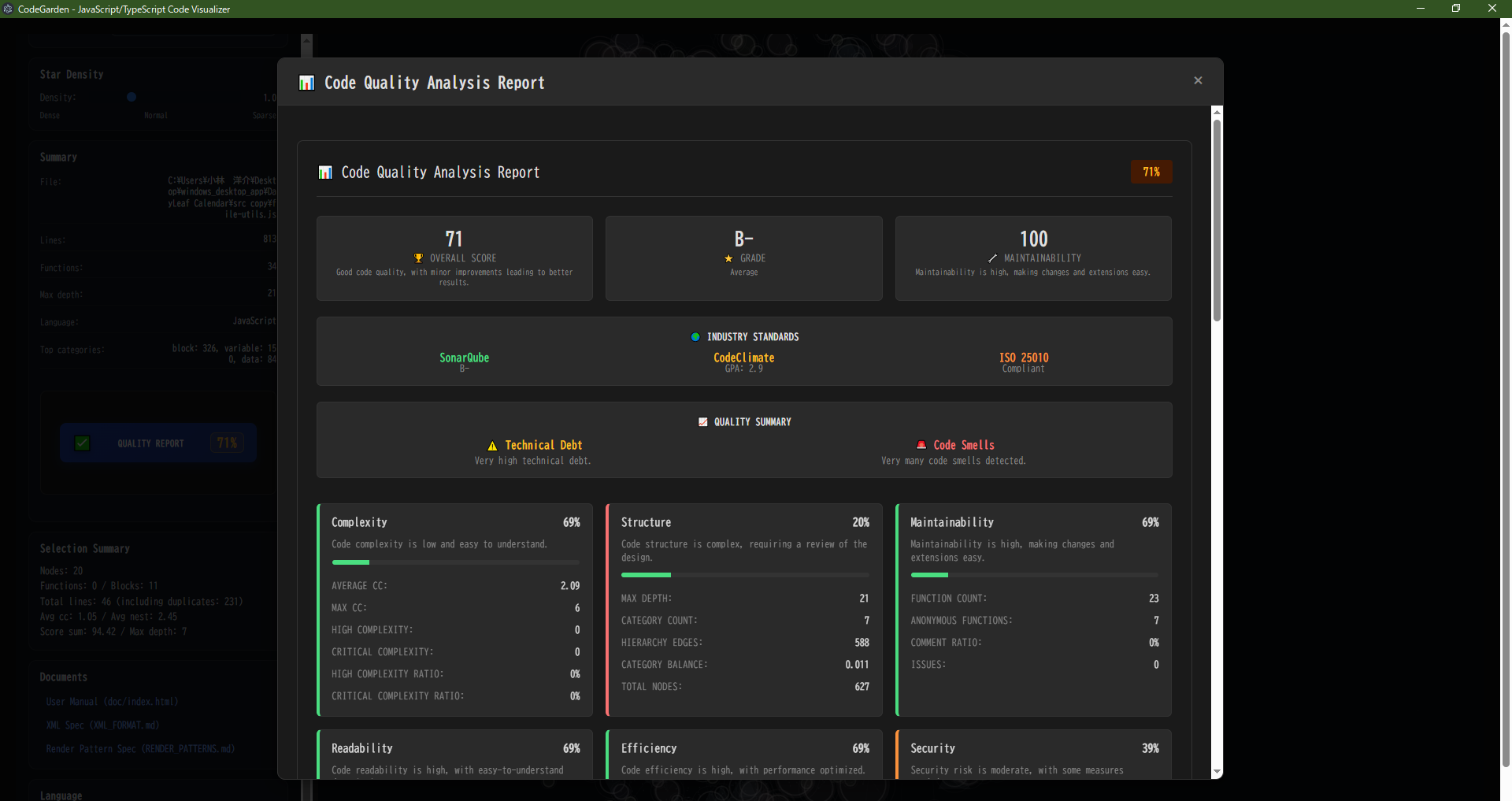Image resolution: width=1512 pixels, height=801 pixels.
Task: Select the SonarQube industry standard
Action: 464,358
